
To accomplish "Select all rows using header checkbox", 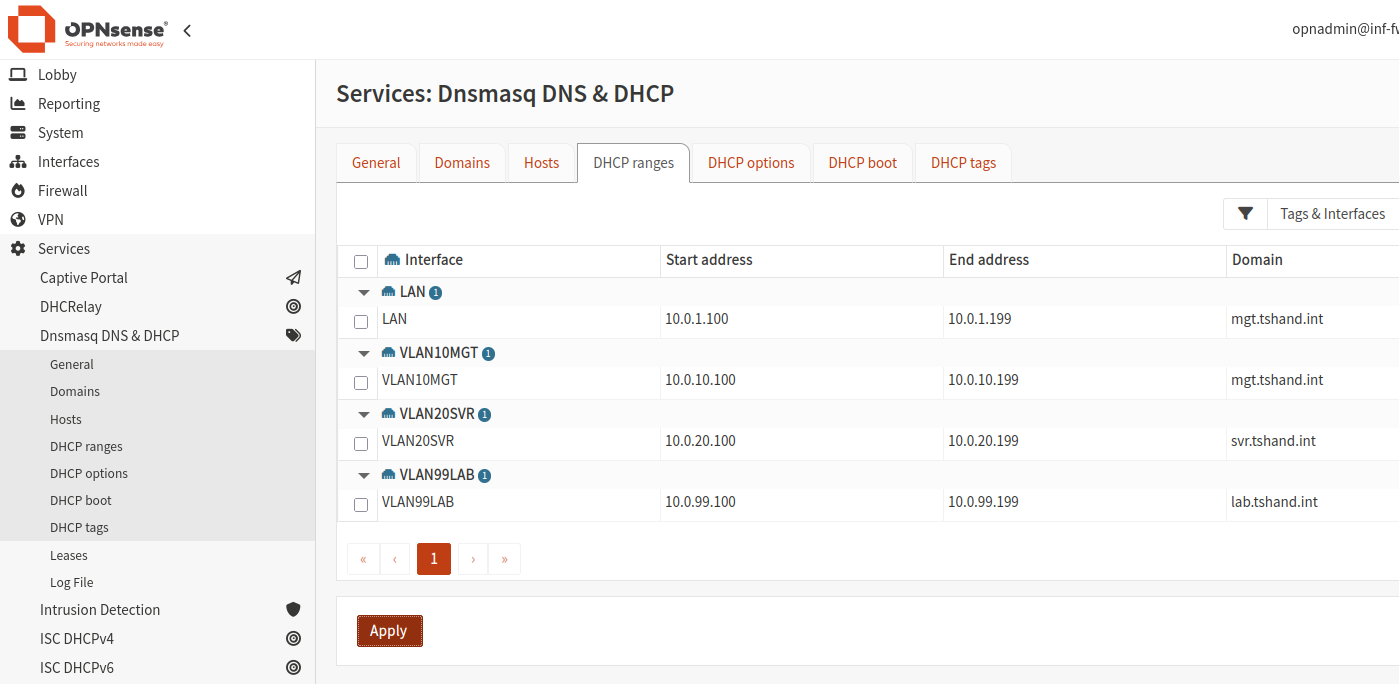I will pyautogui.click(x=360, y=261).
